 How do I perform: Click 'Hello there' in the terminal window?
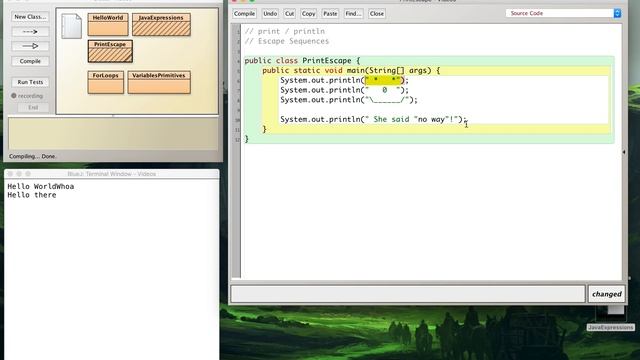coord(32,195)
